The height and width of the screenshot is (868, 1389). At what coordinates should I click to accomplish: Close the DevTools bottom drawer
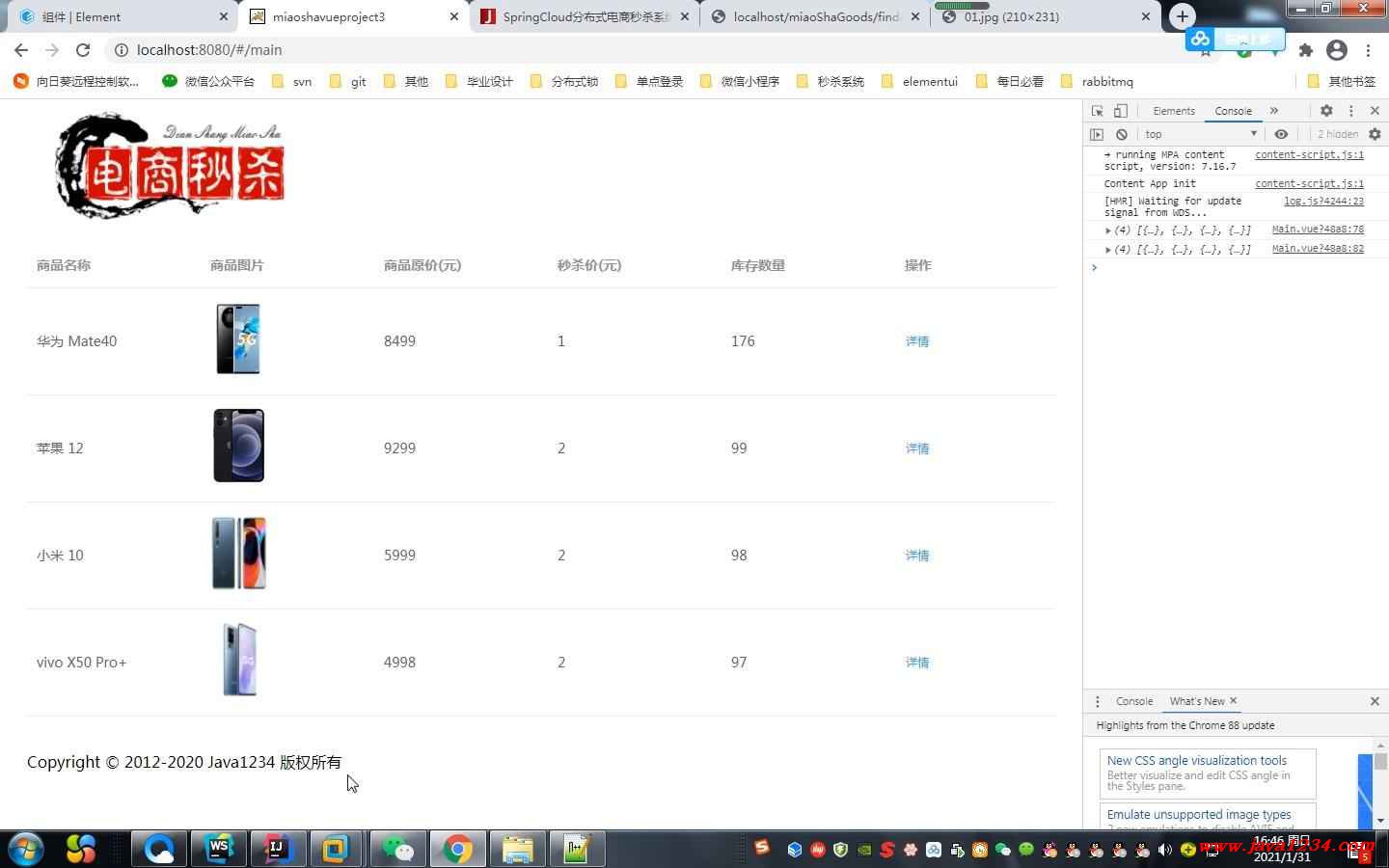pos(1375,701)
